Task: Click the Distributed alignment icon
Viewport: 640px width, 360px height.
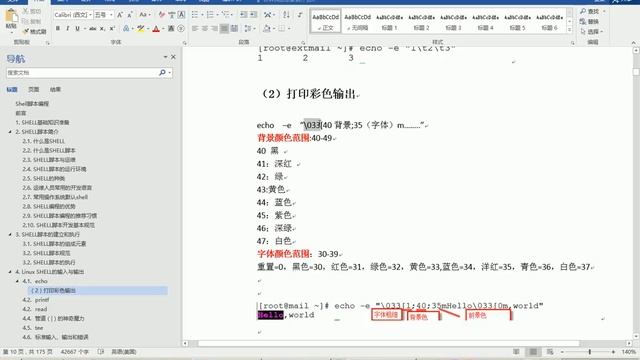Action: 234,29
